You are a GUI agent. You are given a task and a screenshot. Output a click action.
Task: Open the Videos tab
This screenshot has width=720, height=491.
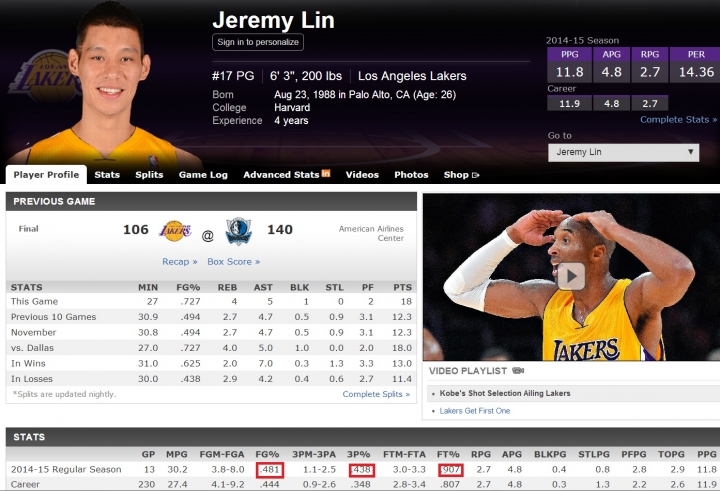point(362,175)
